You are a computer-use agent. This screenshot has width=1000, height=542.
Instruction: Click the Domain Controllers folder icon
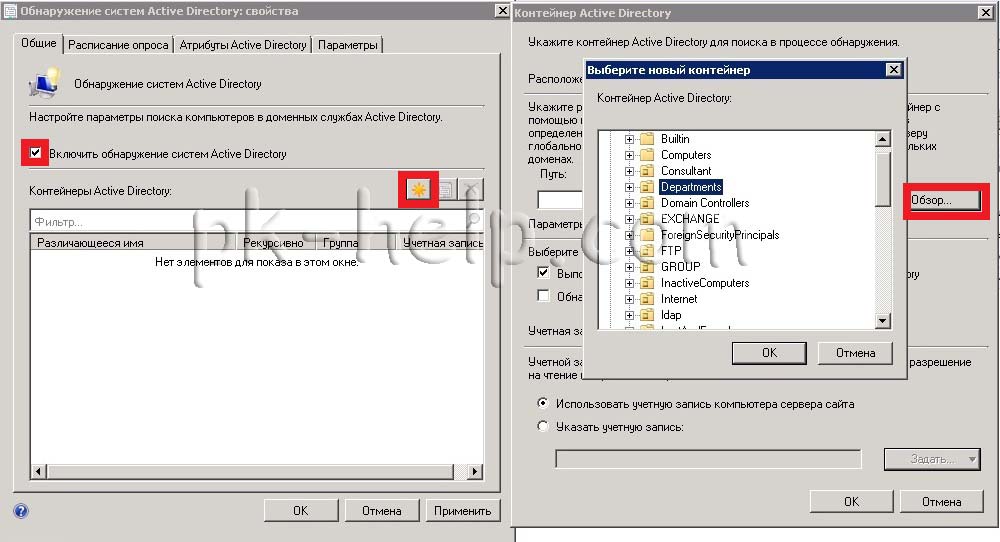point(647,202)
